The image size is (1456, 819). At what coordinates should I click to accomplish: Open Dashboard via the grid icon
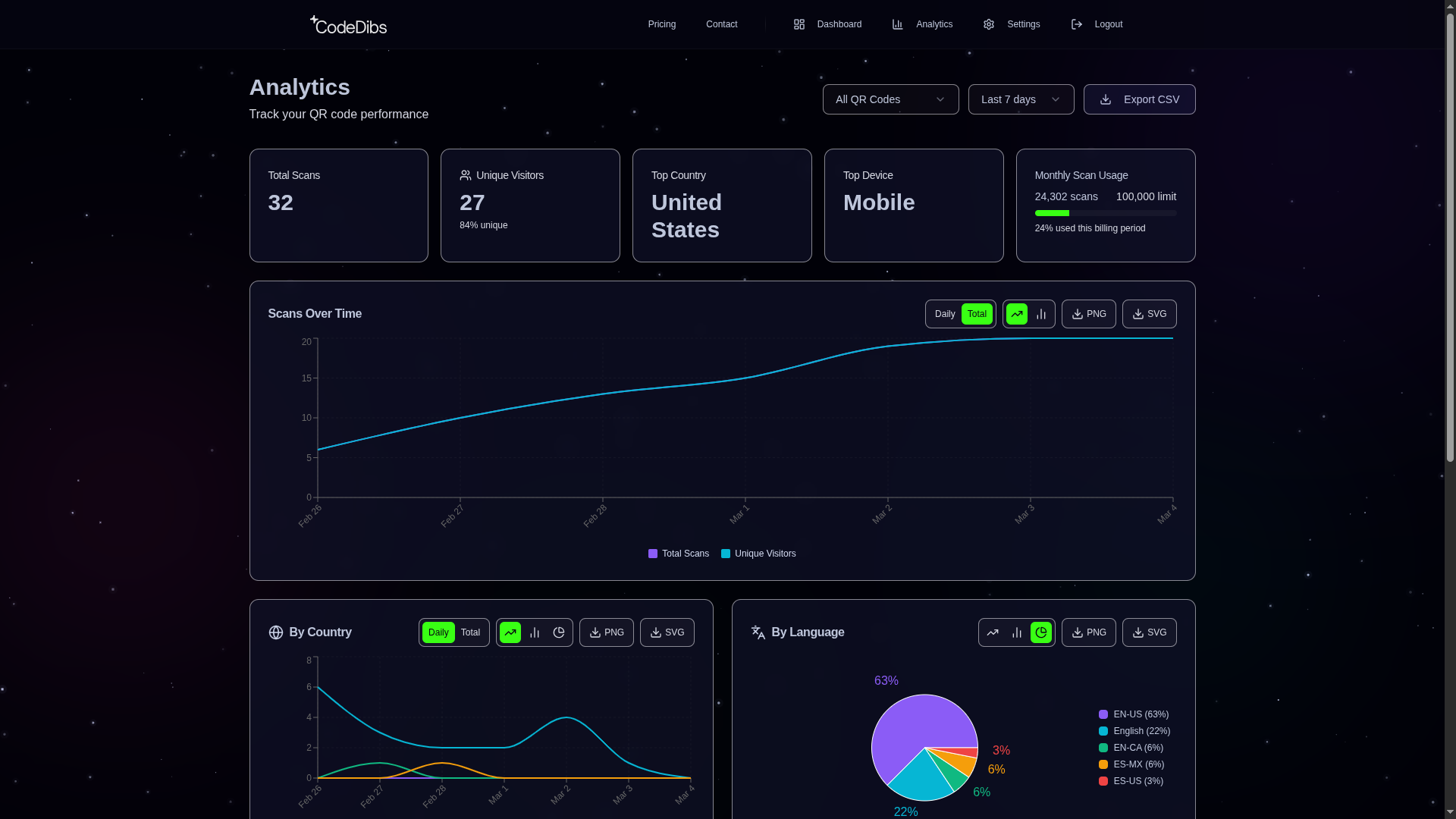(799, 24)
